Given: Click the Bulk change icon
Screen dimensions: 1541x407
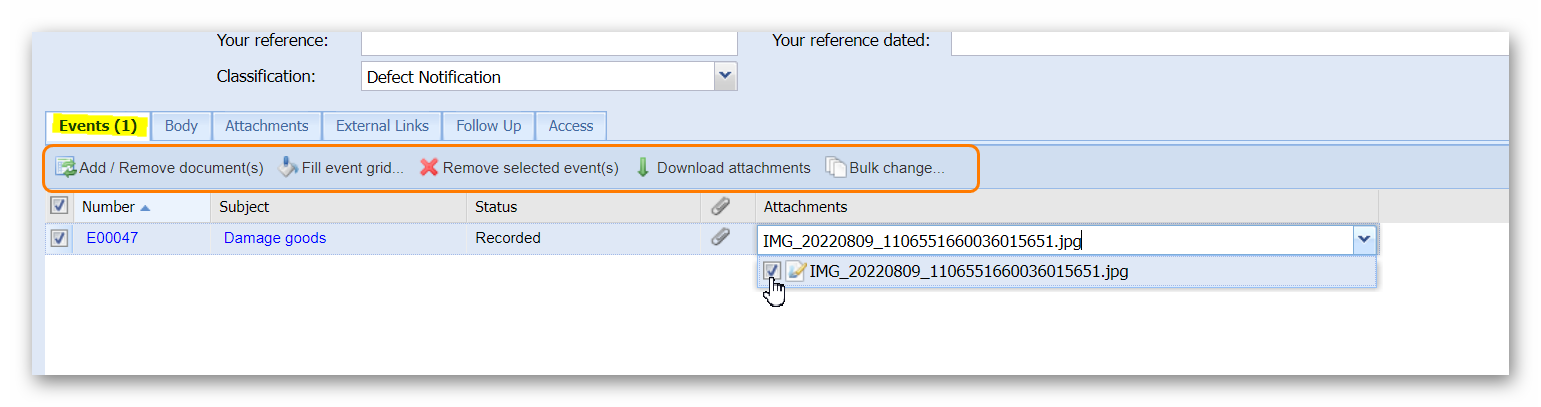Looking at the screenshot, I should point(836,168).
